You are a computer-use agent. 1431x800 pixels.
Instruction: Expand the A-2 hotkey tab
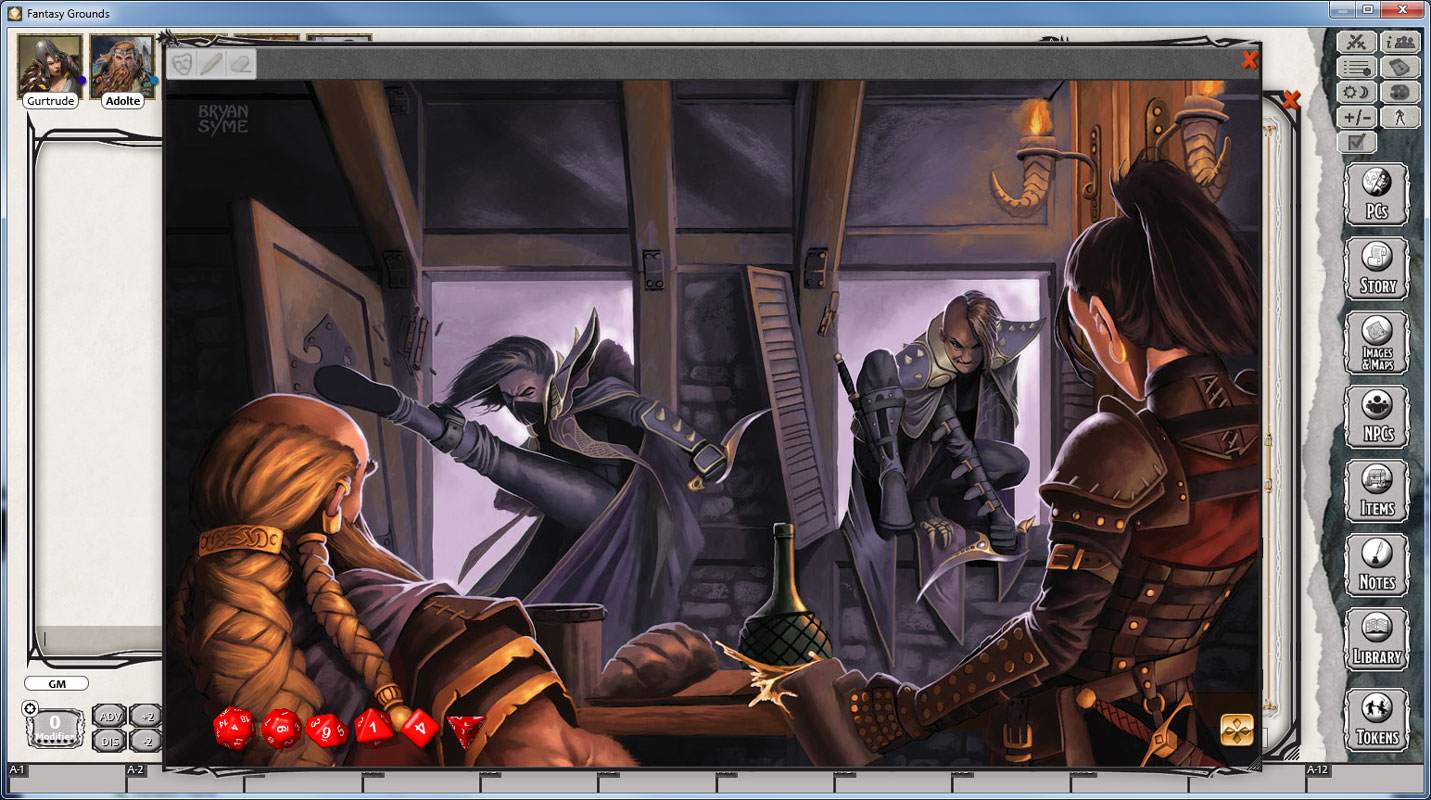point(136,770)
